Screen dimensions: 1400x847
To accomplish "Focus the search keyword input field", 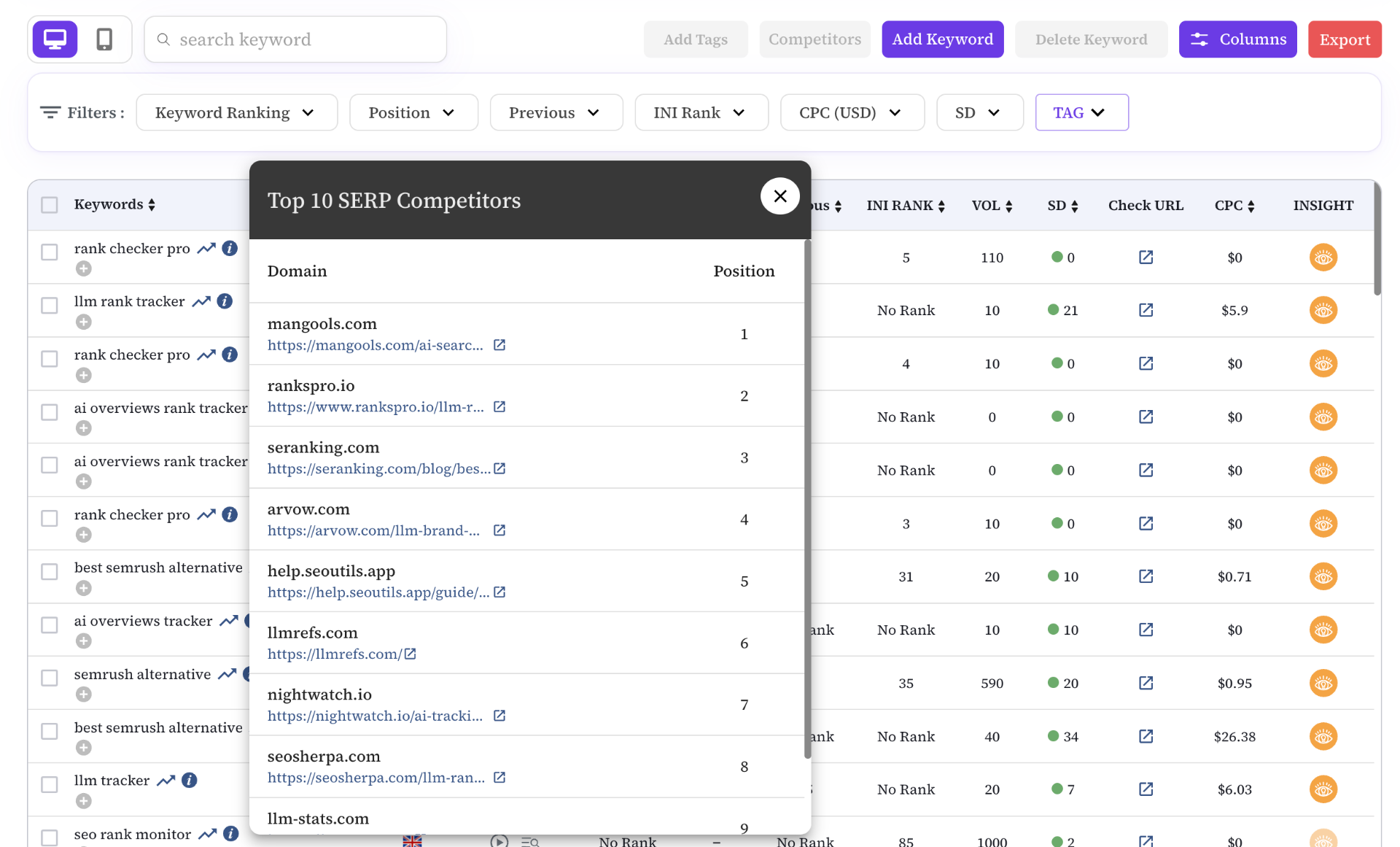I will [295, 39].
